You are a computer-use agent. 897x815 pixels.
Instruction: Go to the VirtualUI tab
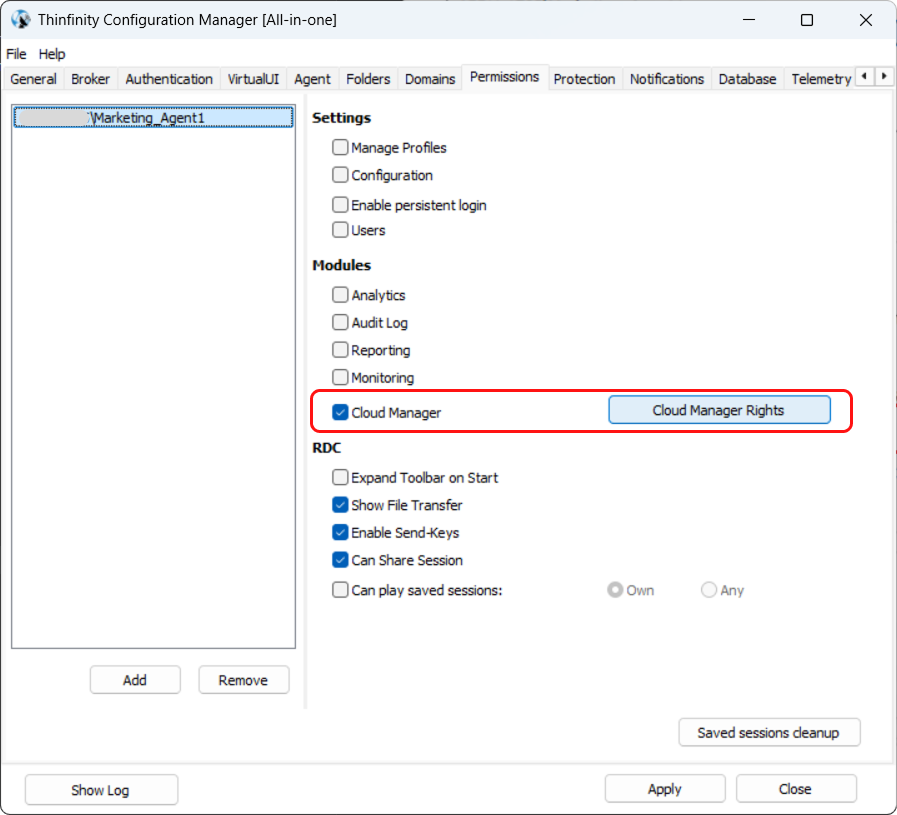click(253, 79)
